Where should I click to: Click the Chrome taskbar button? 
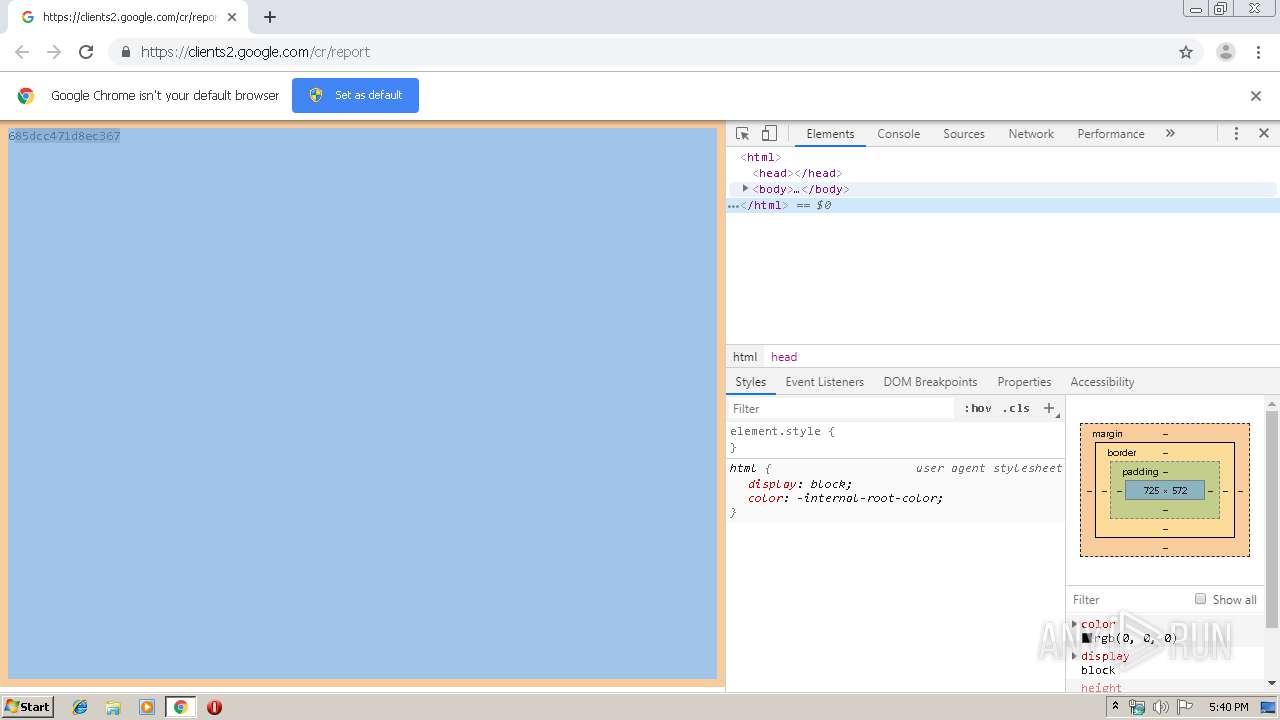[x=181, y=707]
